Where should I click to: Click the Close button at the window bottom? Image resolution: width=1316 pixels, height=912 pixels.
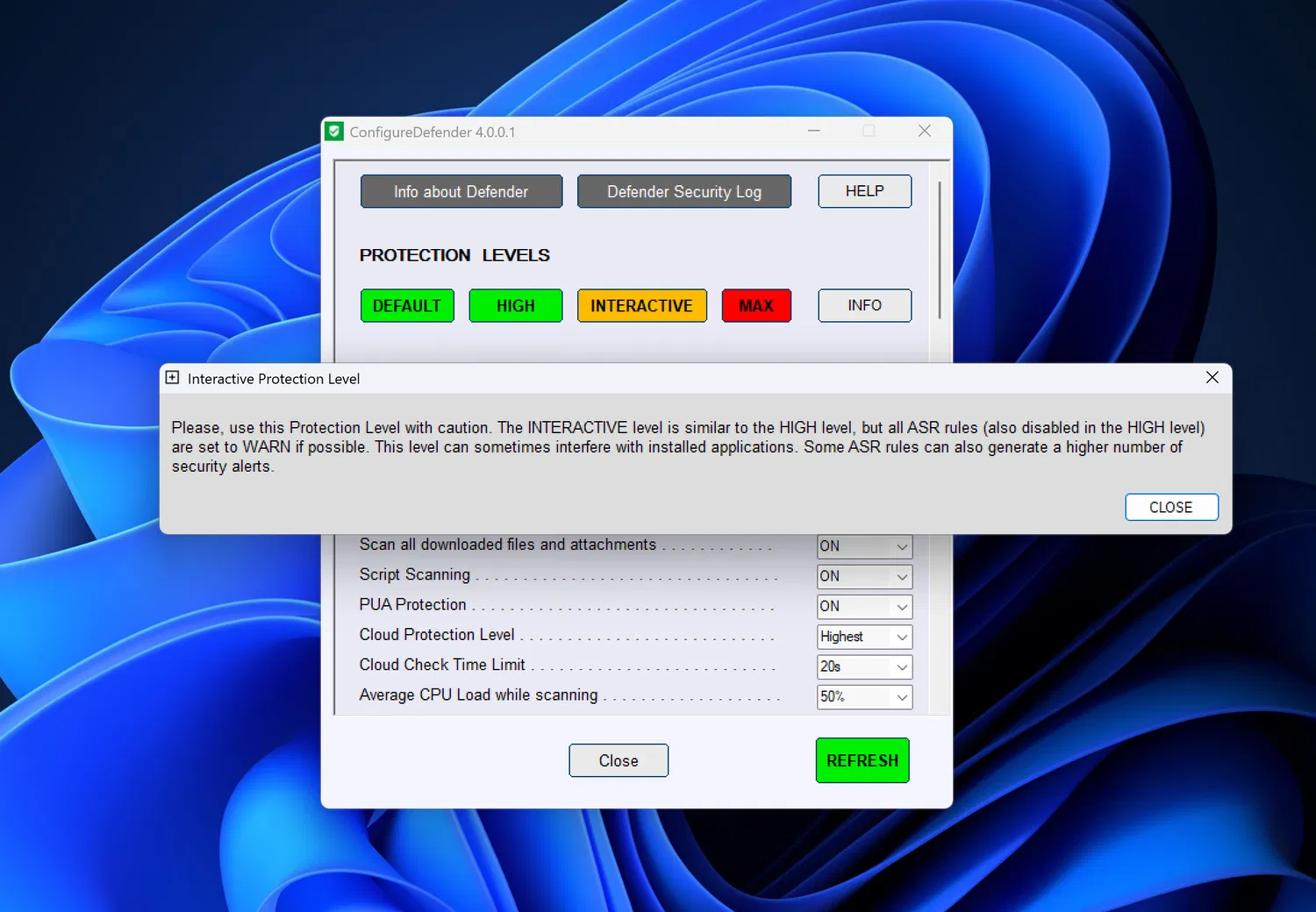619,760
